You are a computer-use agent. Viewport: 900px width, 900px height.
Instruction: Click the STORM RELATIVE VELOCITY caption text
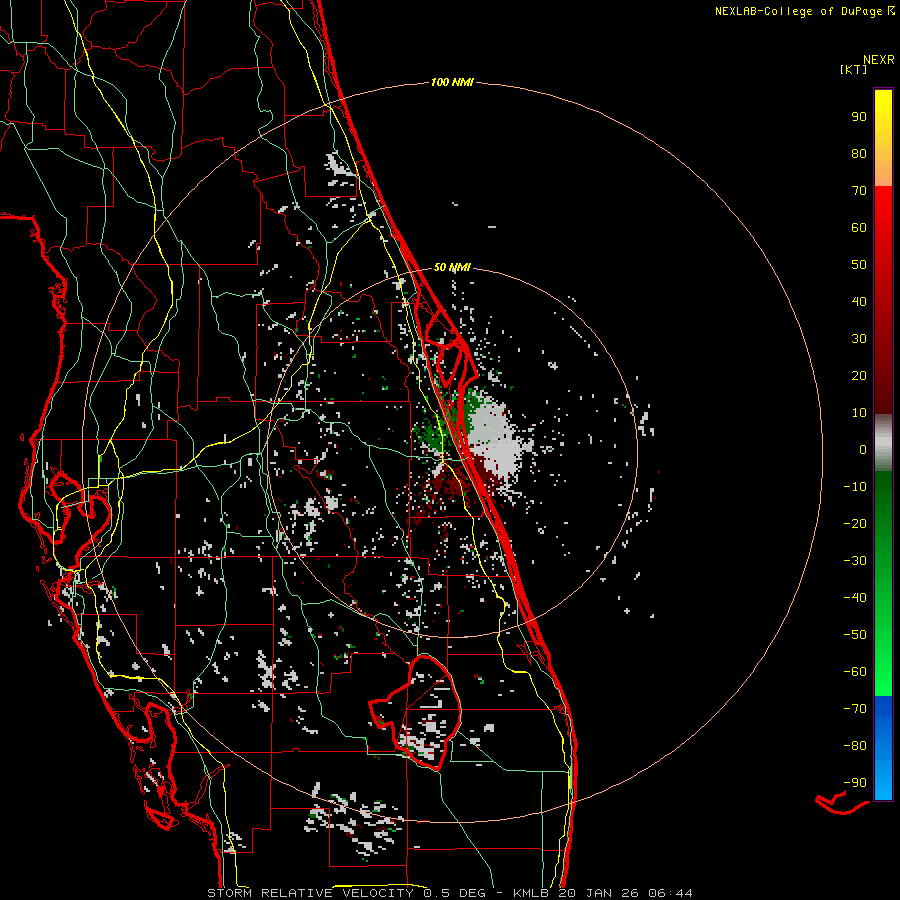point(309,892)
